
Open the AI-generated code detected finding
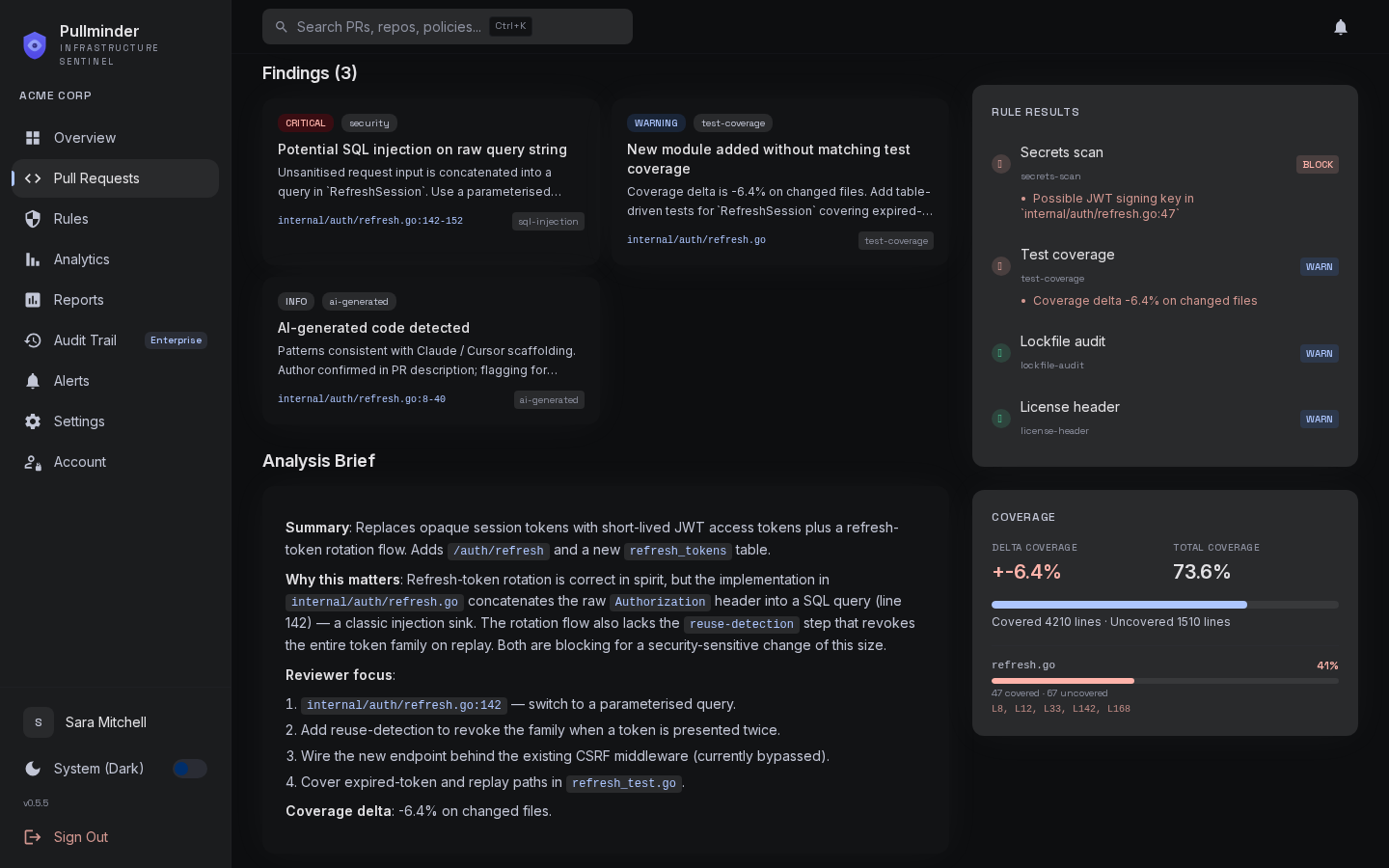tap(431, 351)
